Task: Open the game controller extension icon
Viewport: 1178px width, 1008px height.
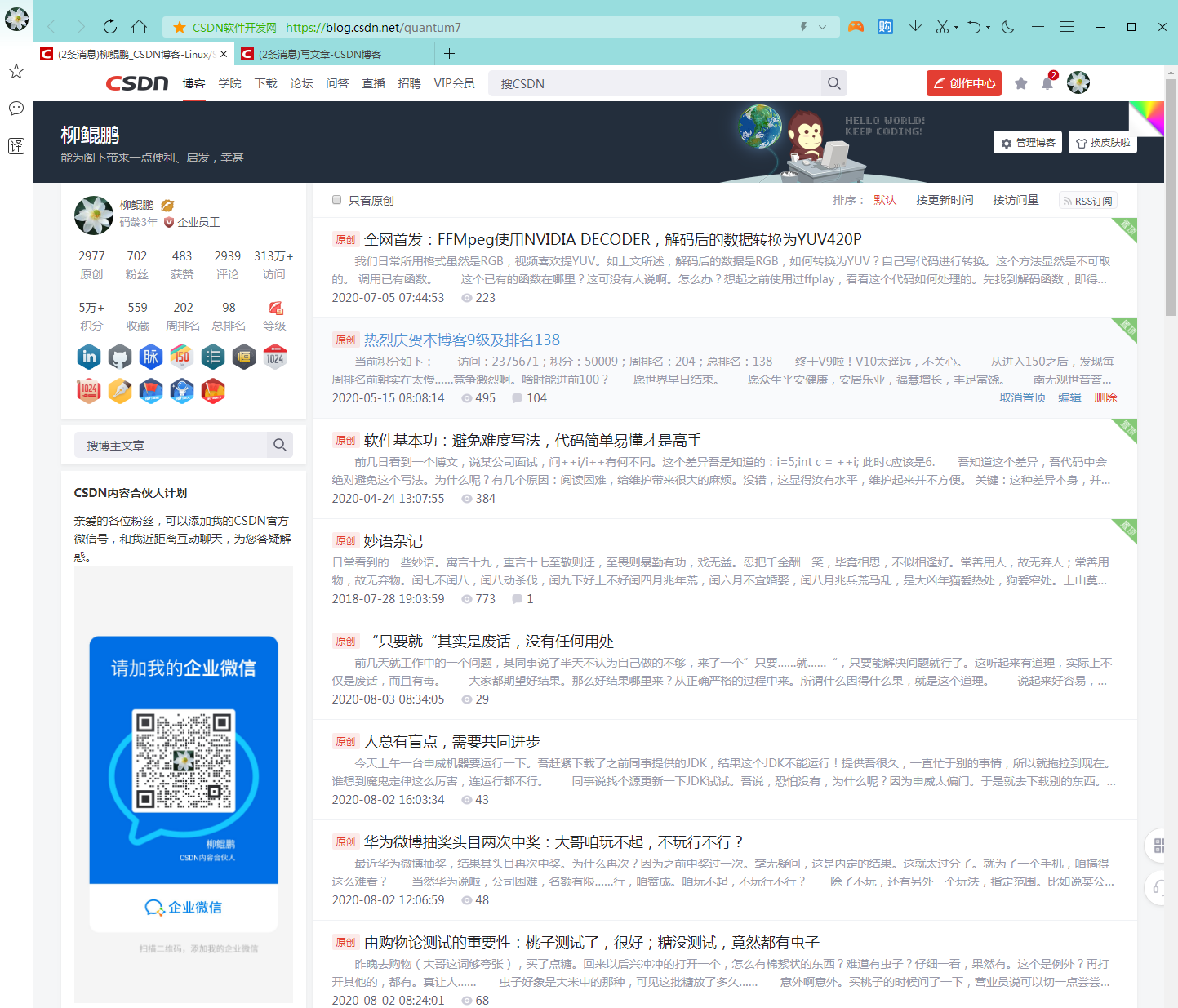Action: [x=856, y=27]
